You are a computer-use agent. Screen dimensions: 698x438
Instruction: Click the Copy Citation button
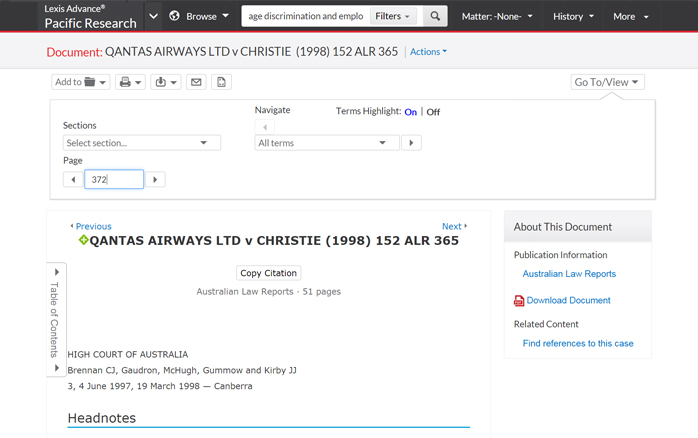pos(268,273)
